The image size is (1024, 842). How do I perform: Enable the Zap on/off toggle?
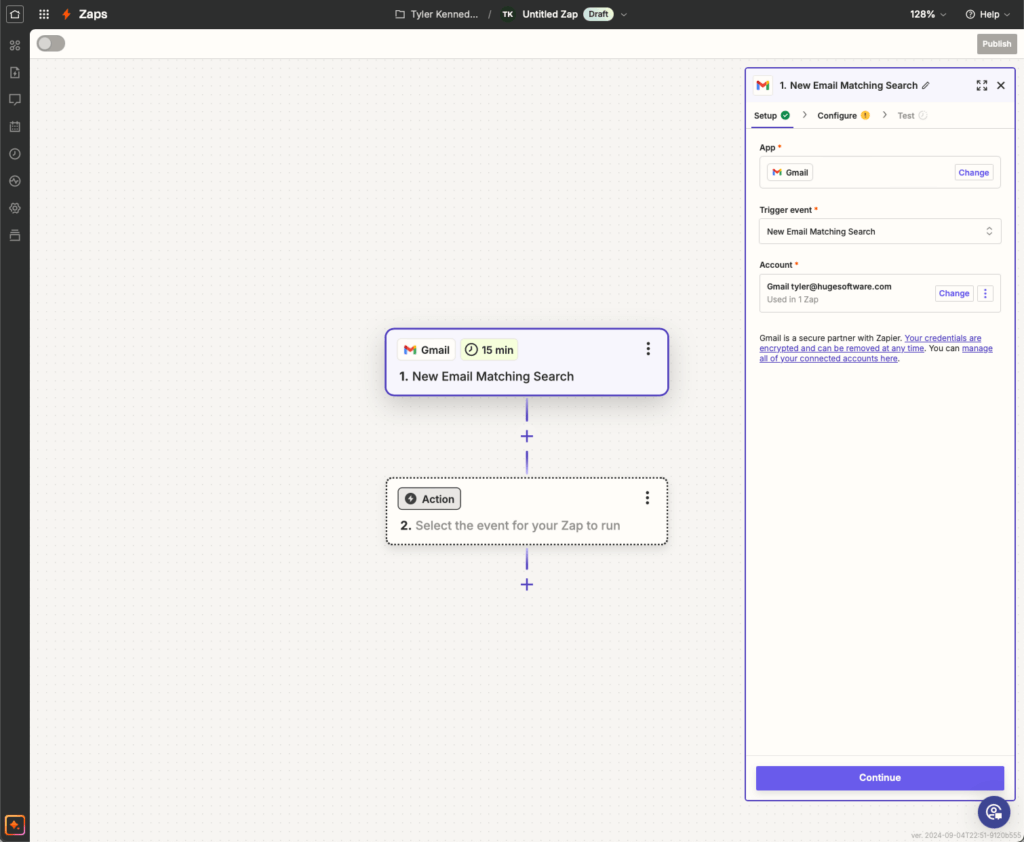coord(50,44)
